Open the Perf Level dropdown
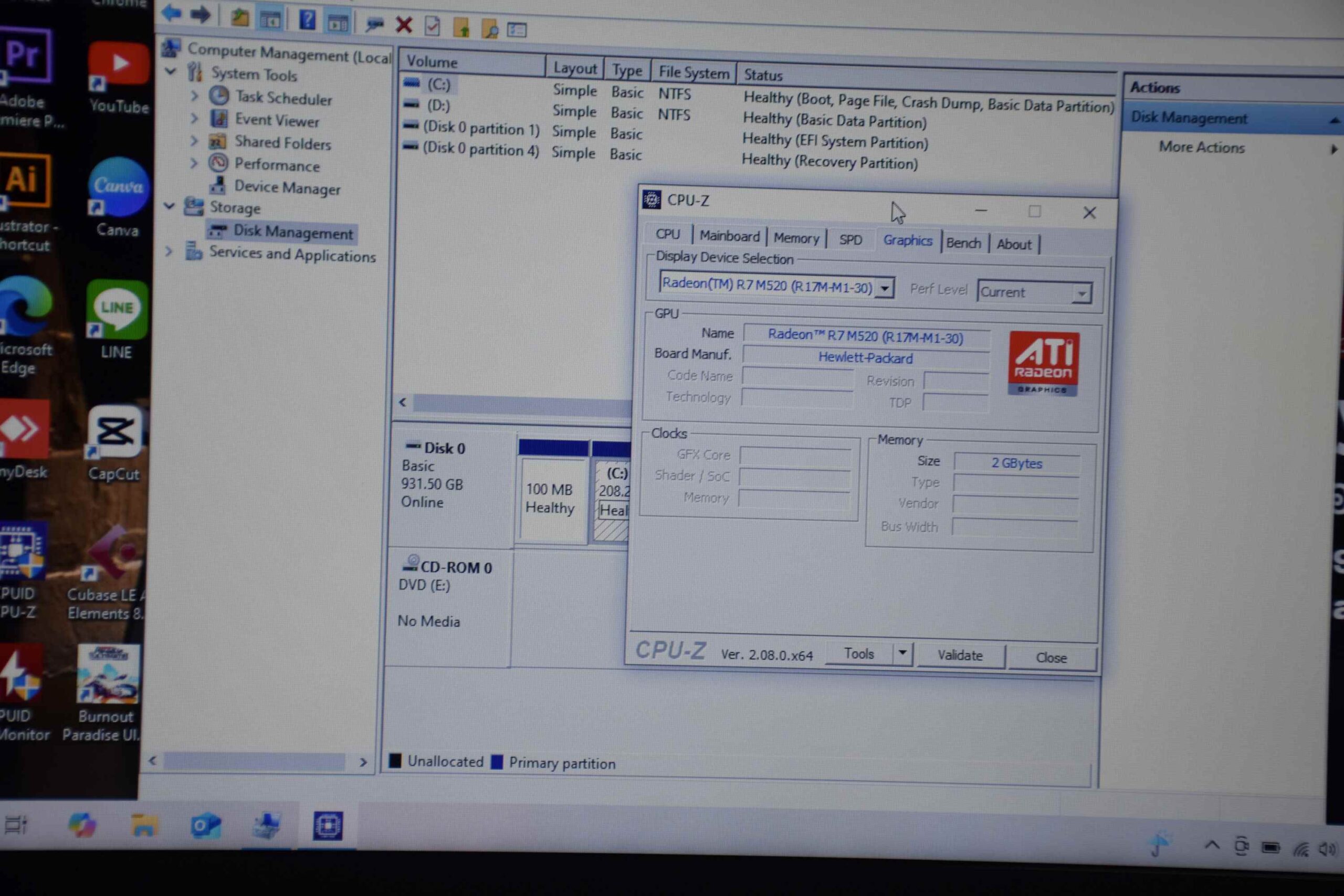1344x896 pixels. click(1081, 294)
